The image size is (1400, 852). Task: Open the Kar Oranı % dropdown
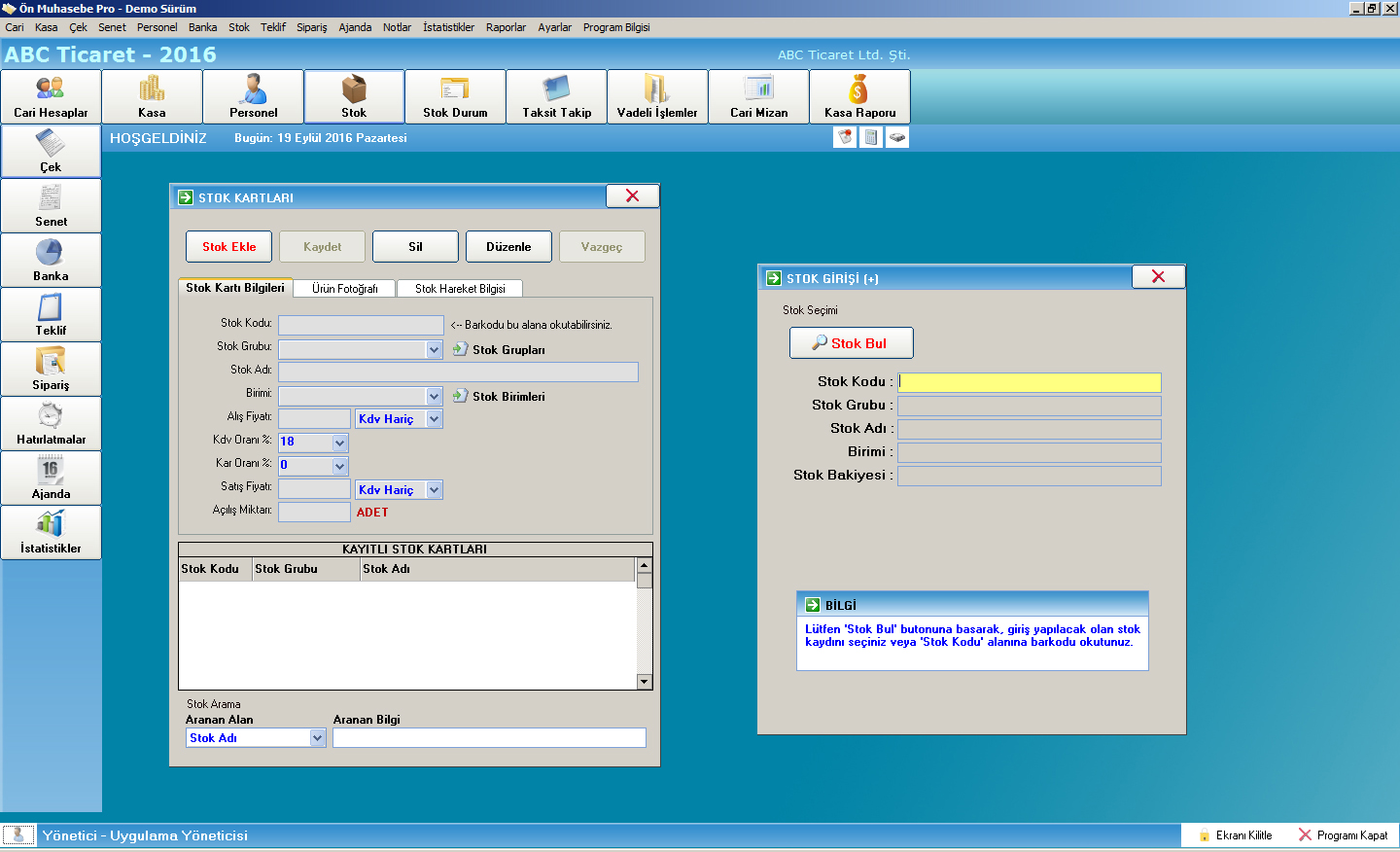tap(340, 466)
